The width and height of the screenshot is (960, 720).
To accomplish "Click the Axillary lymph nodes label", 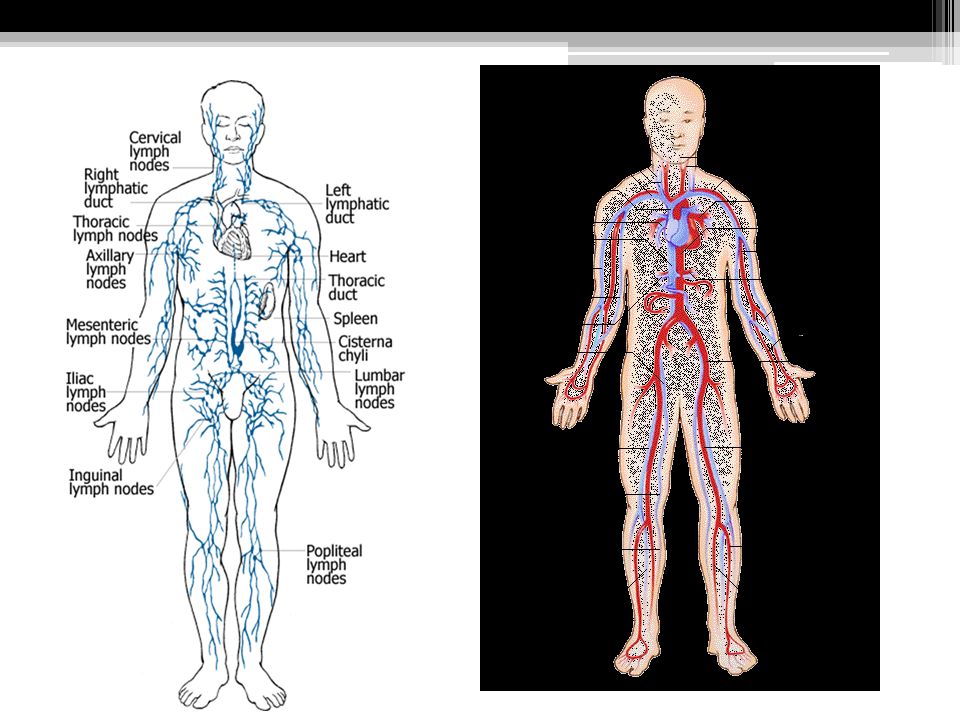I will click(x=109, y=269).
